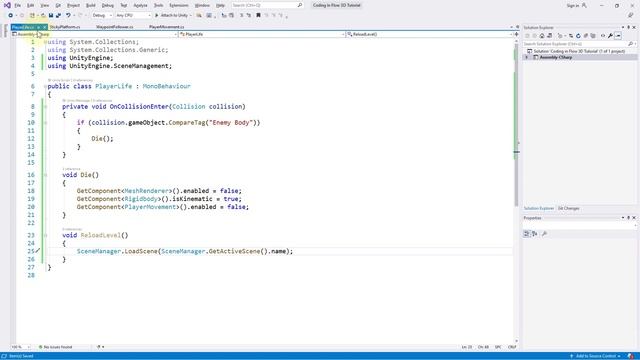Image resolution: width=640 pixels, height=360 pixels.
Task: Collapse the PlayerLife class outline
Action: tap(45, 86)
